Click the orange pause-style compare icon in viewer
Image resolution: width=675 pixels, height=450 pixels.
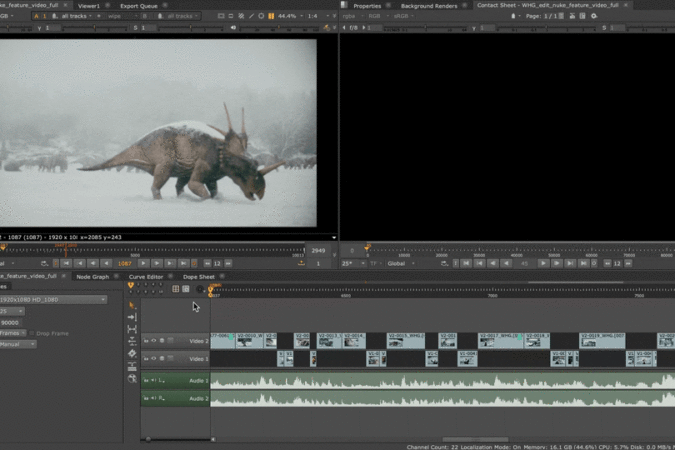[271, 16]
